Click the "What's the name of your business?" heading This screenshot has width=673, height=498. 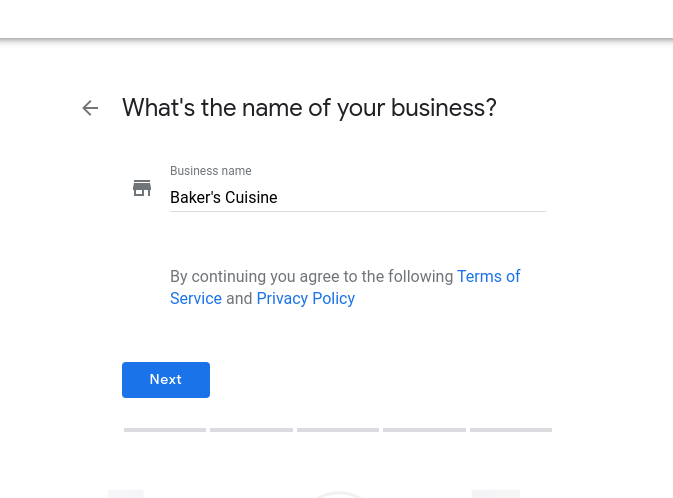click(x=309, y=108)
